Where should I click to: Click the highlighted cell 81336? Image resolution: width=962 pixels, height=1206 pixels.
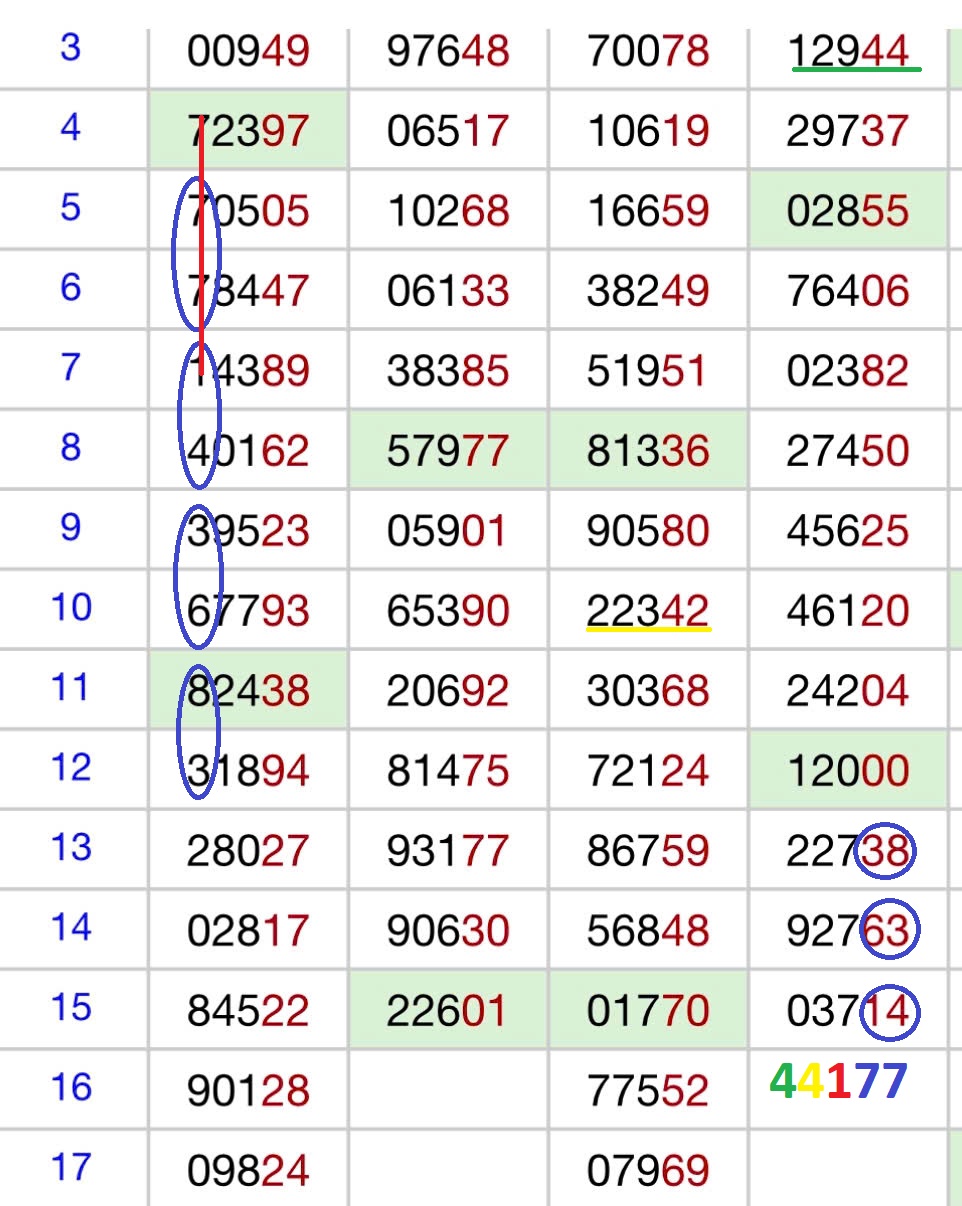[x=648, y=451]
